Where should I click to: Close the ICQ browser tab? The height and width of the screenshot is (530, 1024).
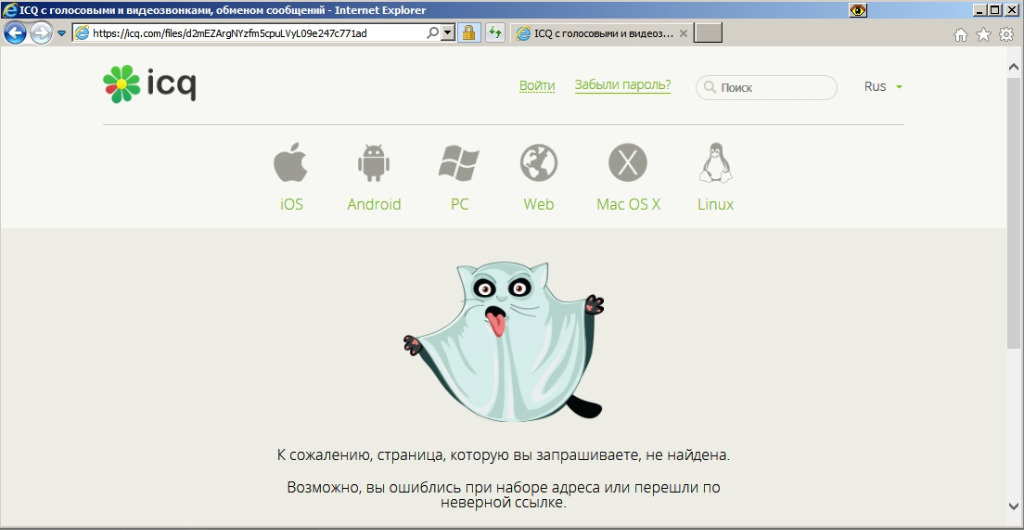(683, 33)
